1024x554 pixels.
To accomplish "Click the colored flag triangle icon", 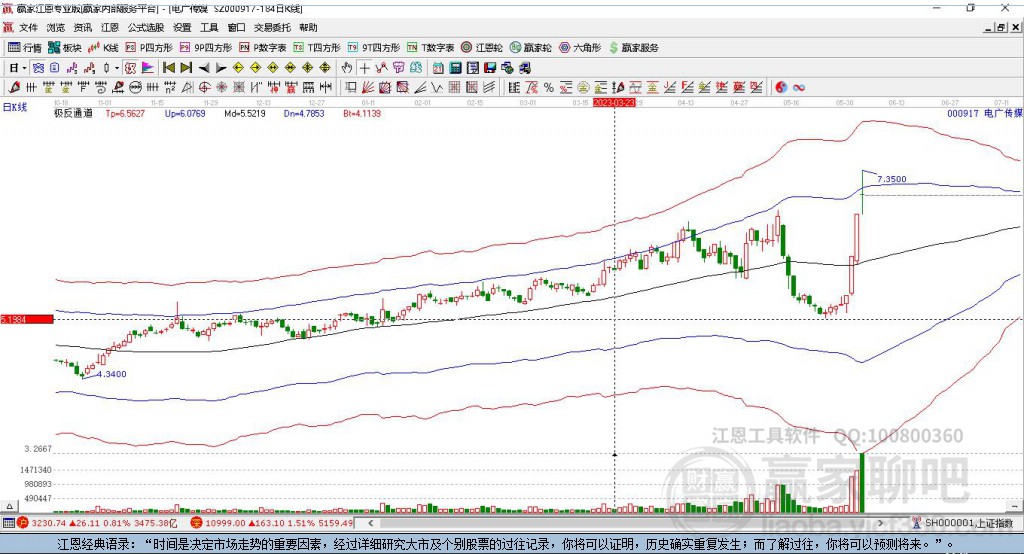I will (148, 68).
